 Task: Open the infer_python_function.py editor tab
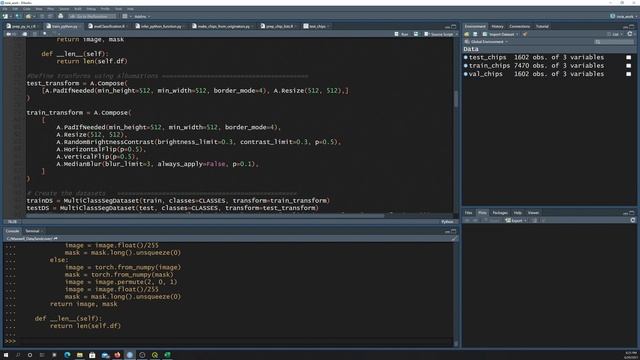159,27
